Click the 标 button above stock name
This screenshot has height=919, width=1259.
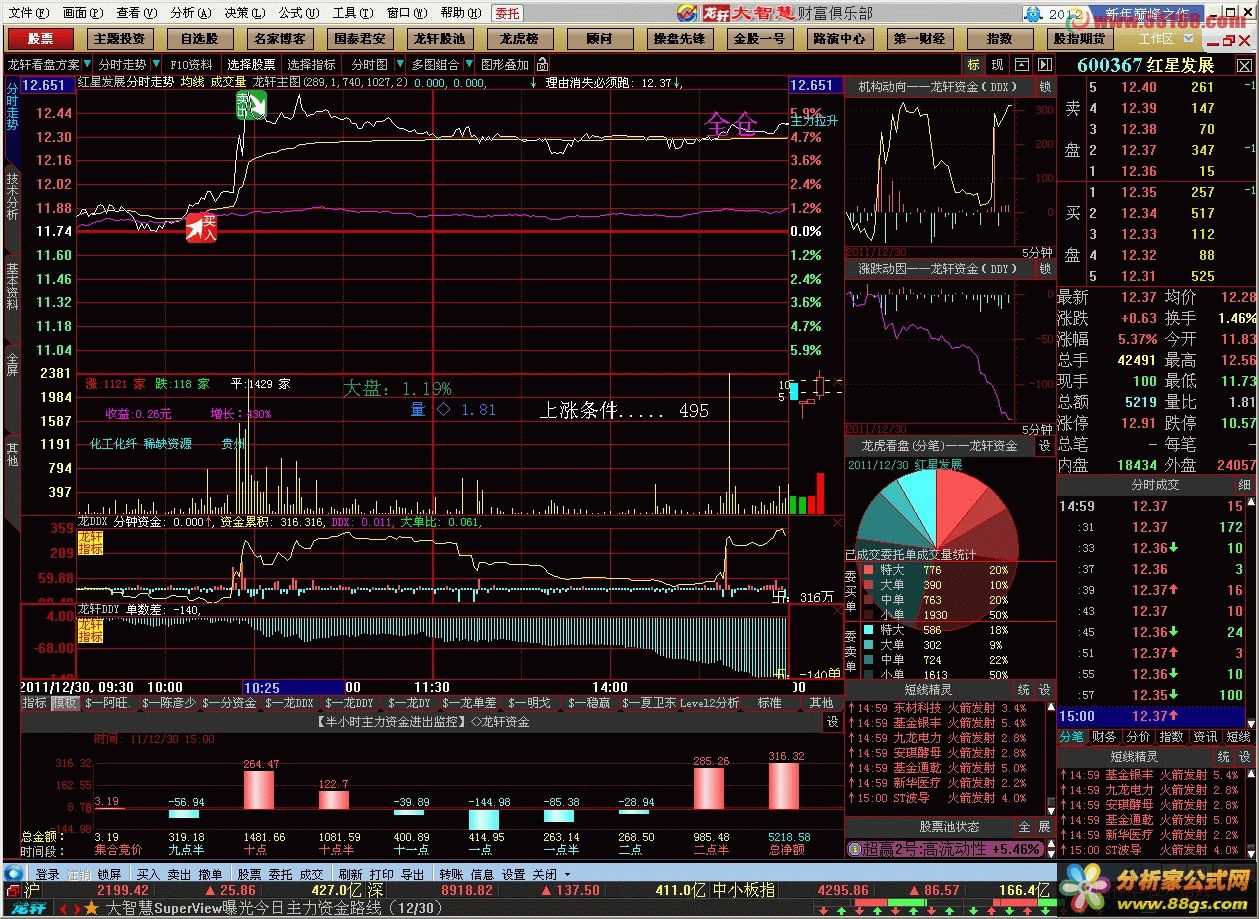[x=973, y=65]
